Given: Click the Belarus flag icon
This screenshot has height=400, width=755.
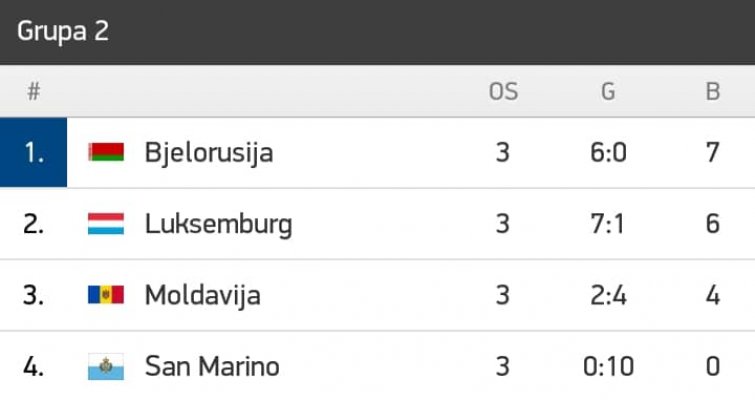Looking at the screenshot, I should 106,153.
